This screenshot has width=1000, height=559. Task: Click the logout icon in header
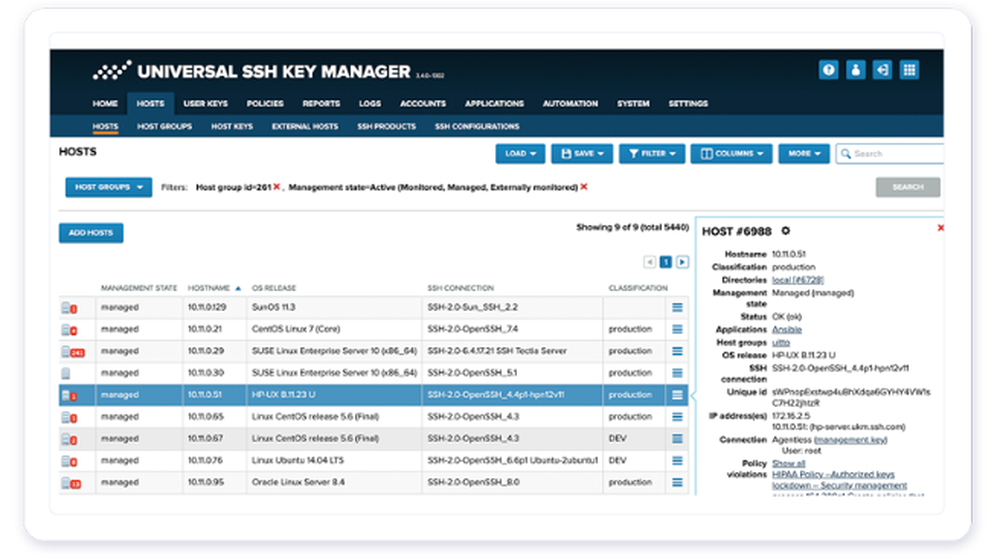click(882, 70)
